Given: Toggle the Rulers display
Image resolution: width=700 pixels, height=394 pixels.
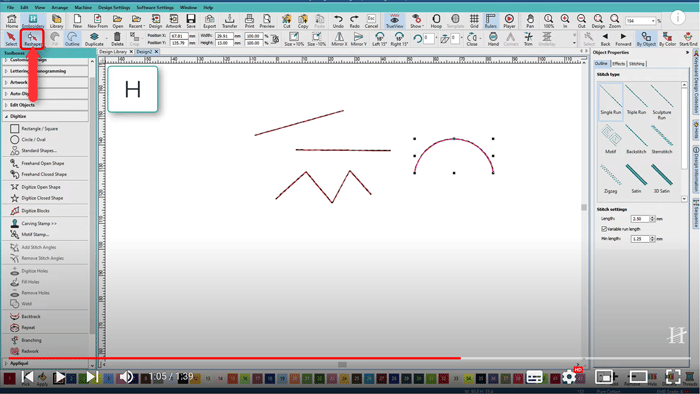Looking at the screenshot, I should [x=490, y=21].
